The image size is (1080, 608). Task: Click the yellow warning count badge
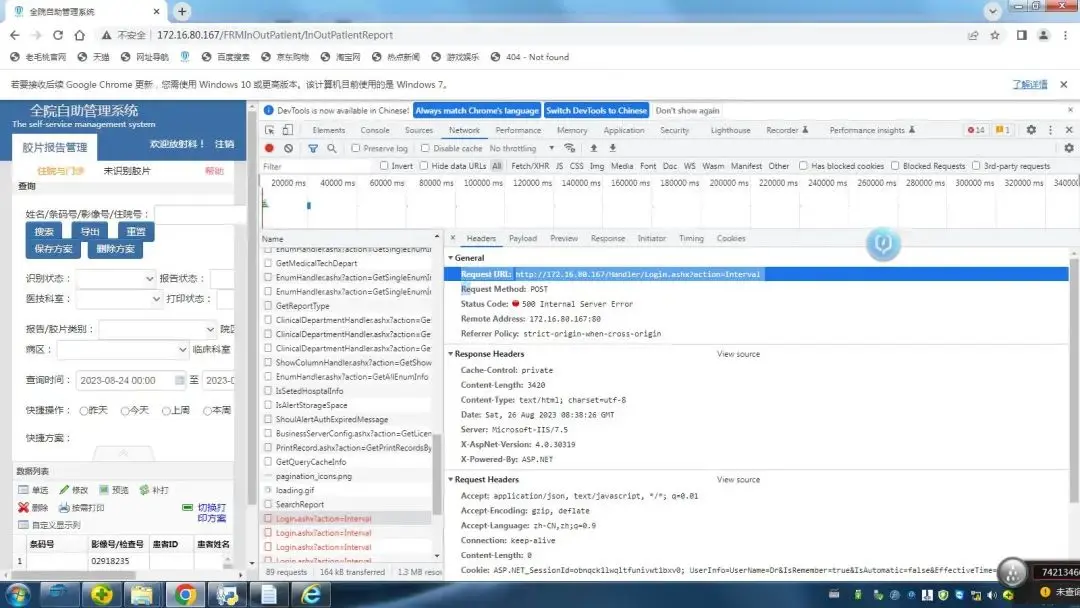(1002, 129)
